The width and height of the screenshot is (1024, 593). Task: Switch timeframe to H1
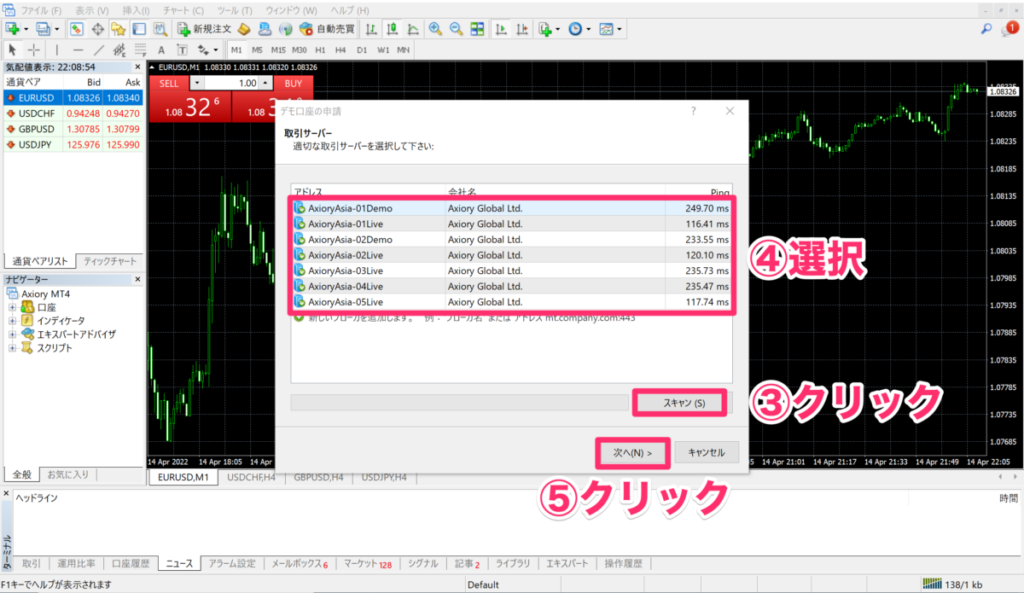pos(320,50)
